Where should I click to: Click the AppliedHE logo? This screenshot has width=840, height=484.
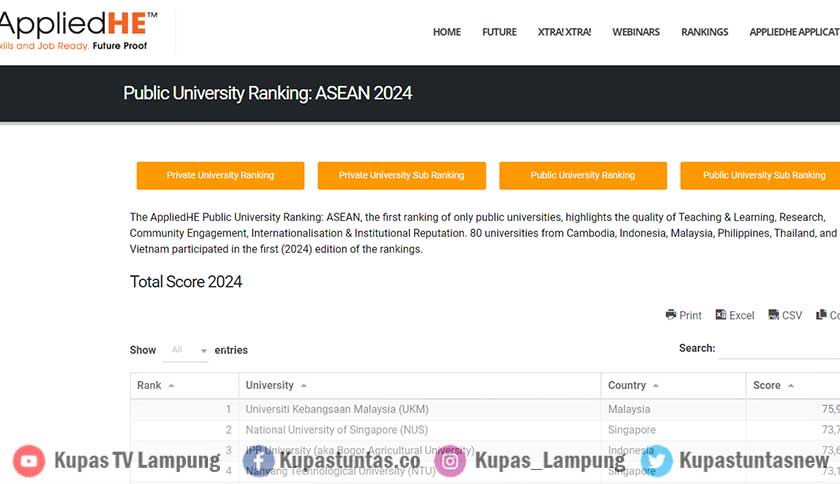78,31
